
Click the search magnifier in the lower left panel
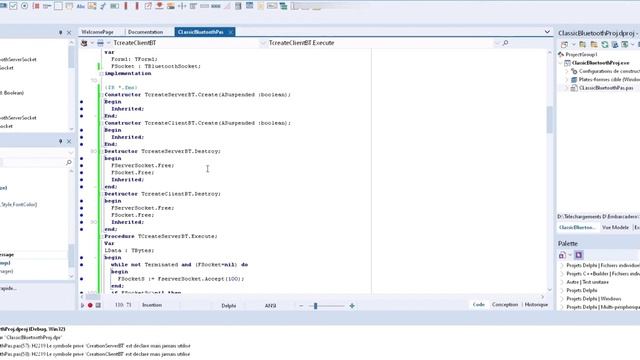click(69, 162)
